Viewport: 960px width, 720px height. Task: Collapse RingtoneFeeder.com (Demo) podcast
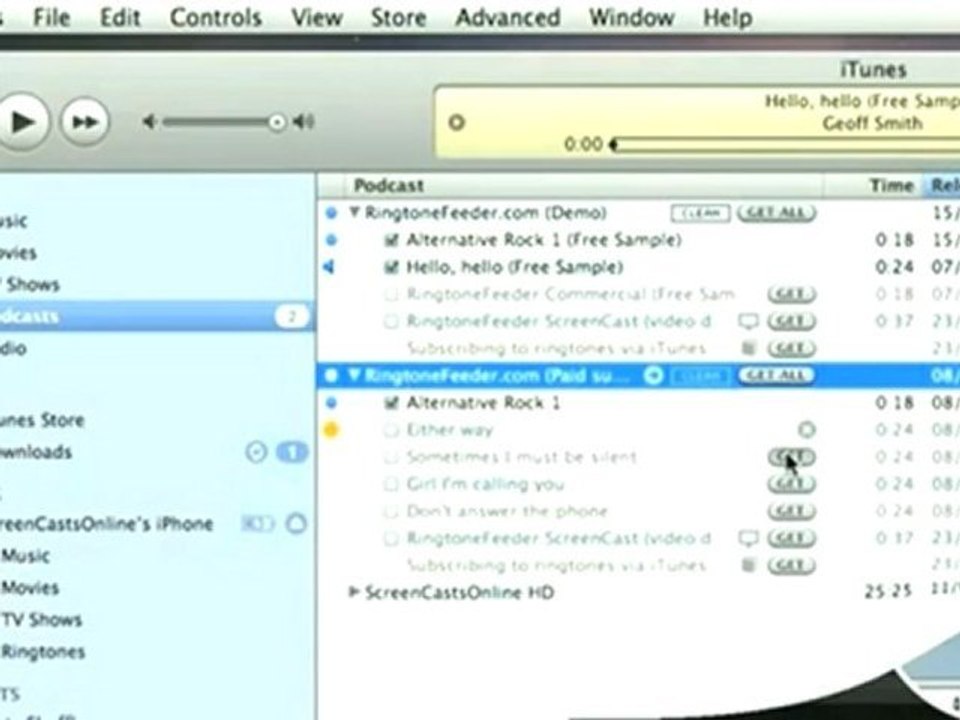click(x=354, y=212)
